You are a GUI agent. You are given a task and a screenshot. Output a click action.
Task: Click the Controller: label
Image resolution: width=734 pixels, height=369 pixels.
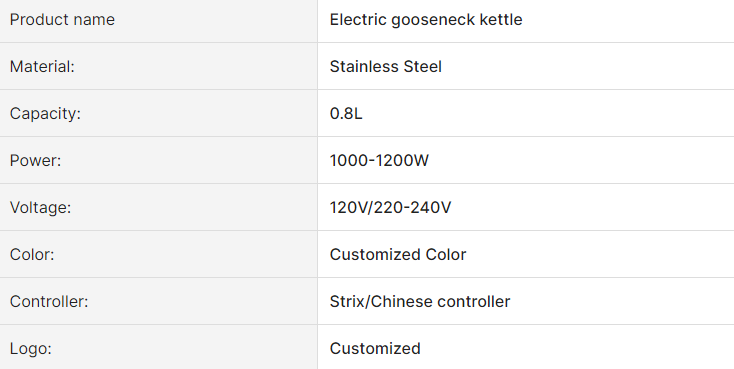click(49, 302)
